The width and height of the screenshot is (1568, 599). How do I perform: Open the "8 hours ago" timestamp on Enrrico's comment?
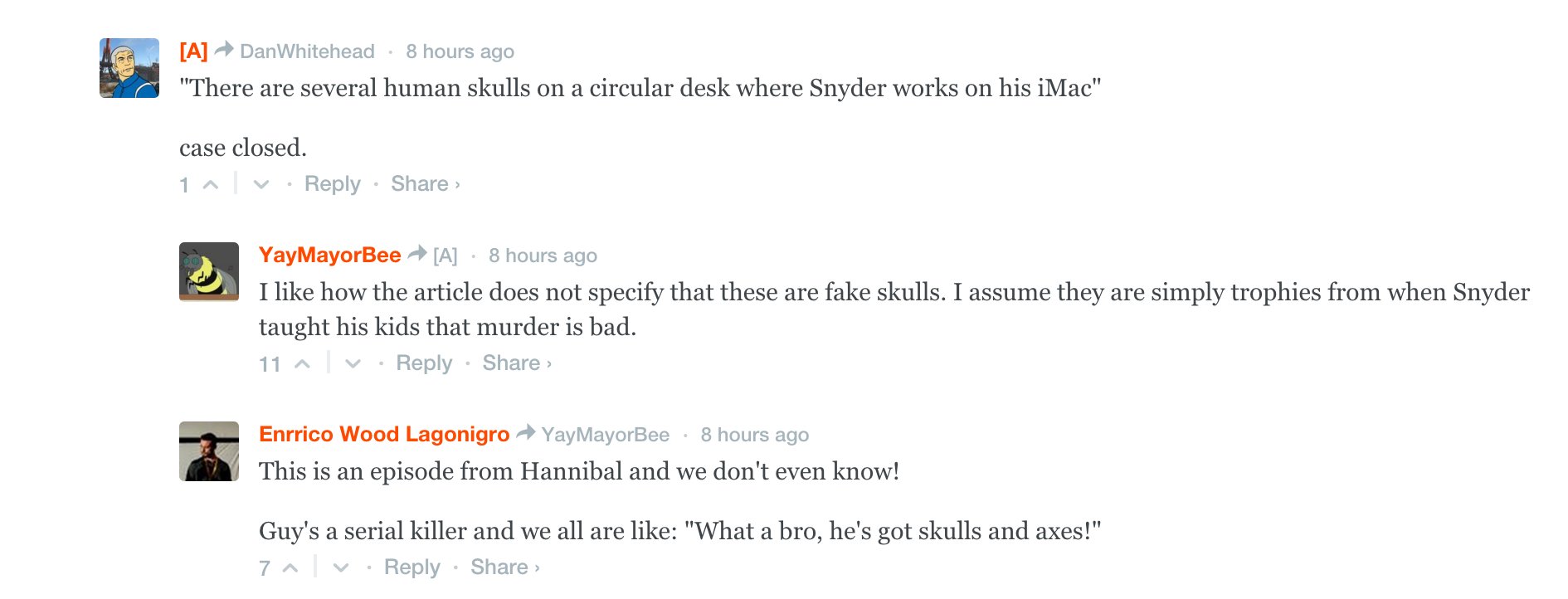click(x=754, y=435)
